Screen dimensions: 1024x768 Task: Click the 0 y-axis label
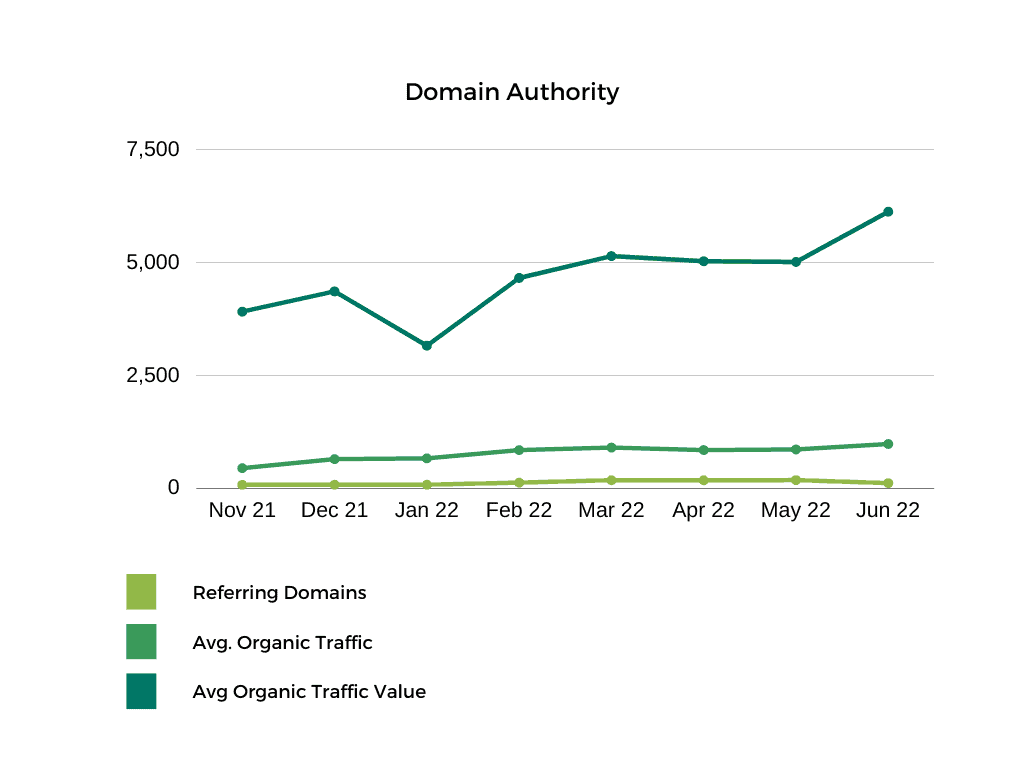173,487
